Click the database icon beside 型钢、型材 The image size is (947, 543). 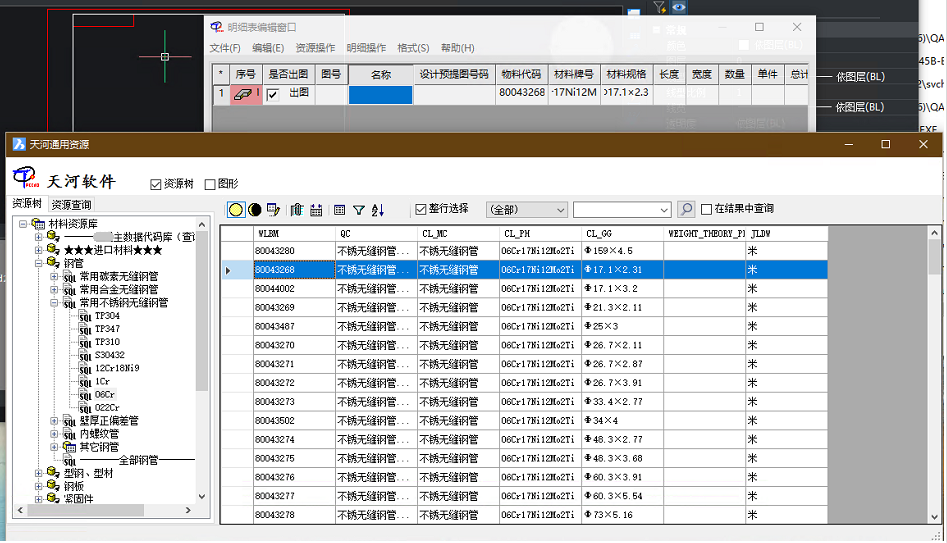tap(54, 472)
